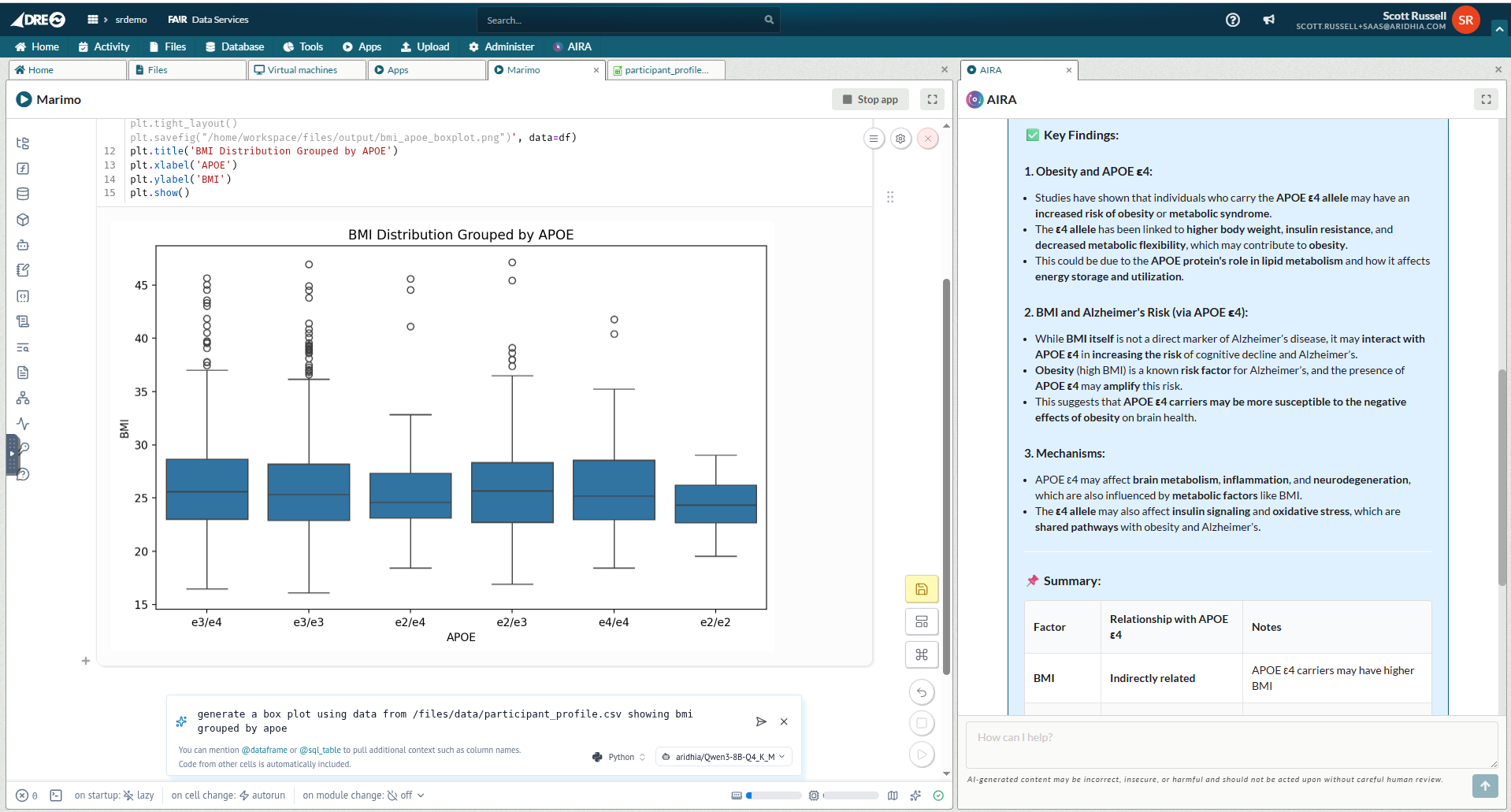Click the @dataframe mention link
Image resolution: width=1511 pixels, height=812 pixels.
click(264, 750)
